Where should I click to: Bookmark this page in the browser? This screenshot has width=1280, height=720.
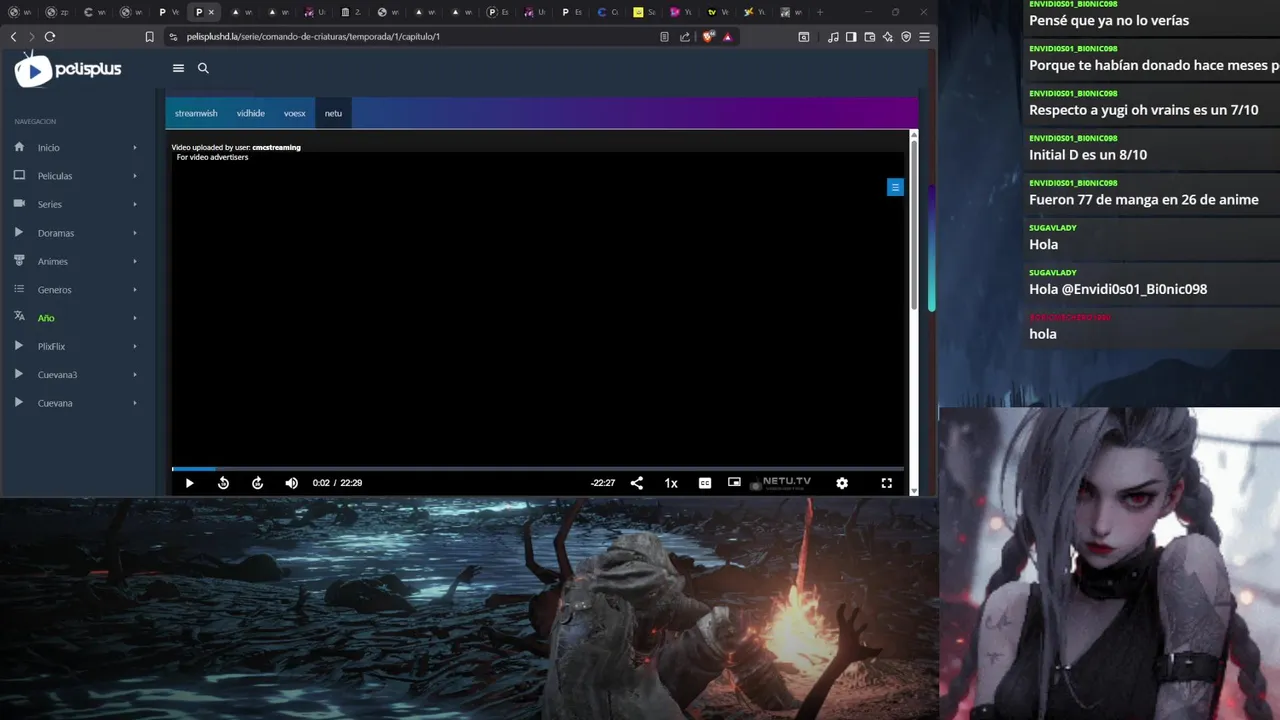(149, 37)
